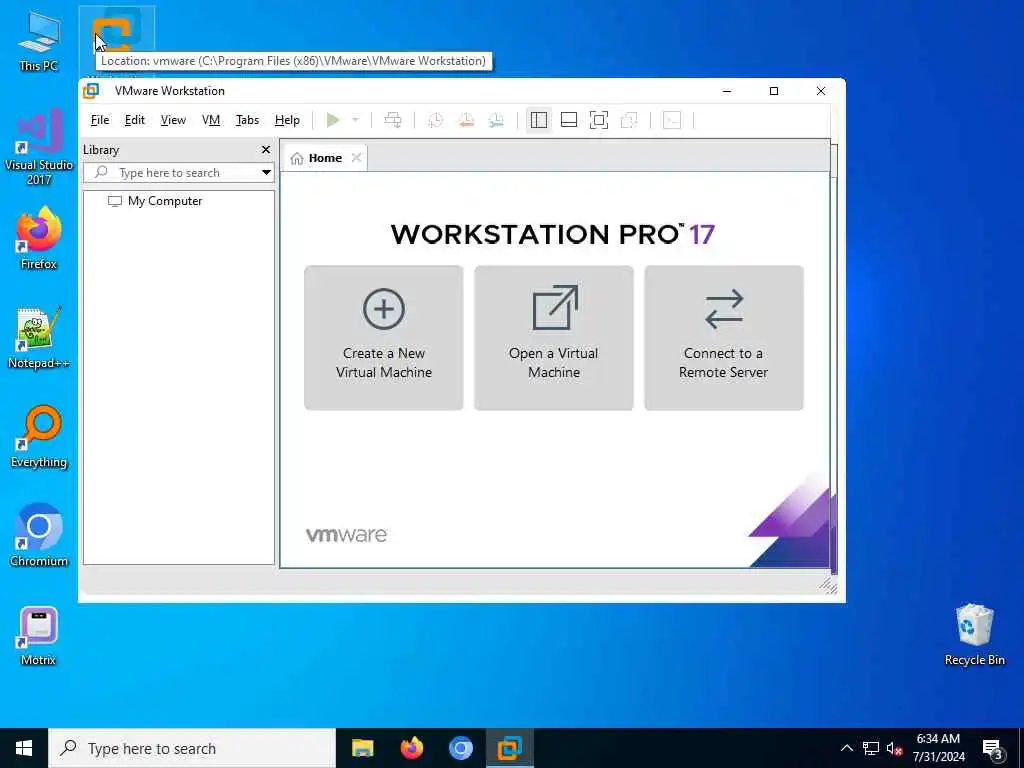Open the Tabs menu
This screenshot has width=1024, height=768.
pos(248,120)
